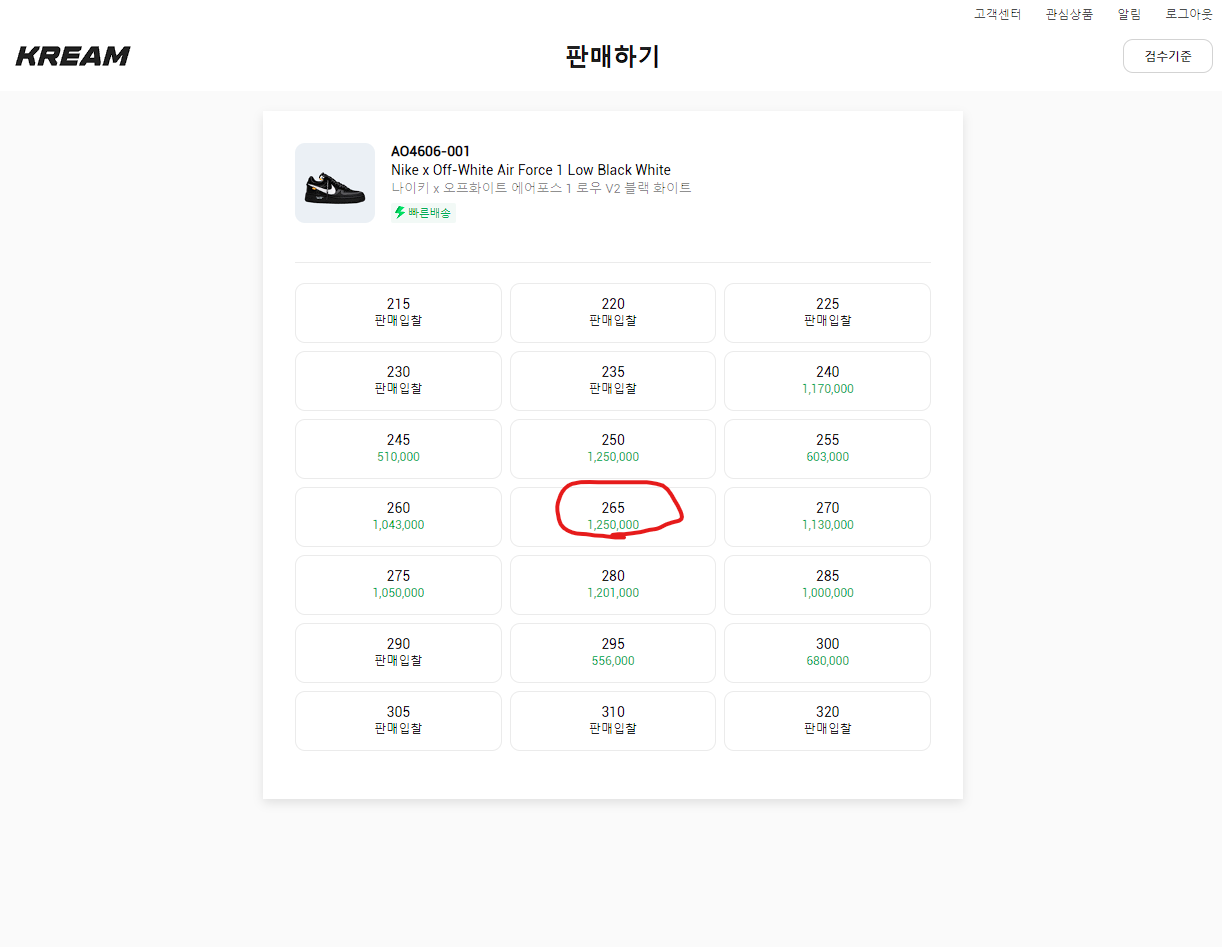Select size 215 판매입찰
Image resolution: width=1222 pixels, height=947 pixels.
(398, 312)
